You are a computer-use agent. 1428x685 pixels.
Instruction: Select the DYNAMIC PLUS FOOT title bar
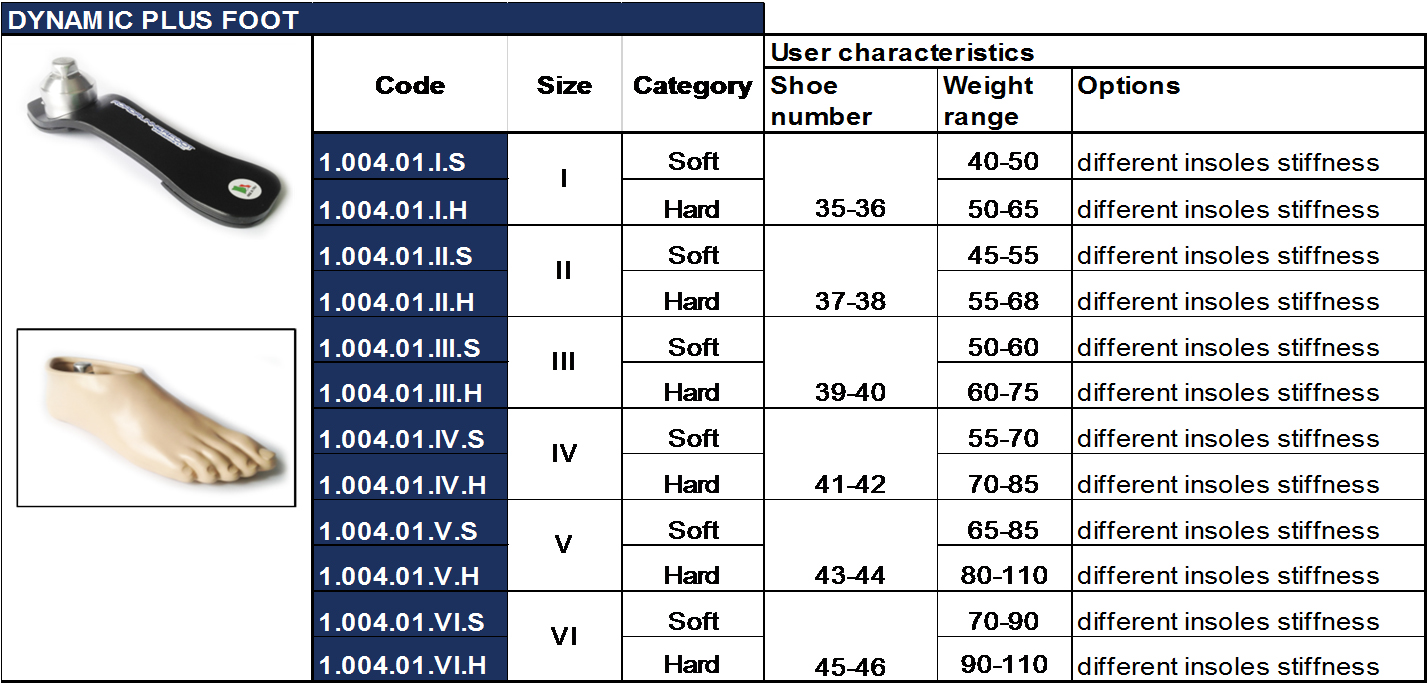382,19
